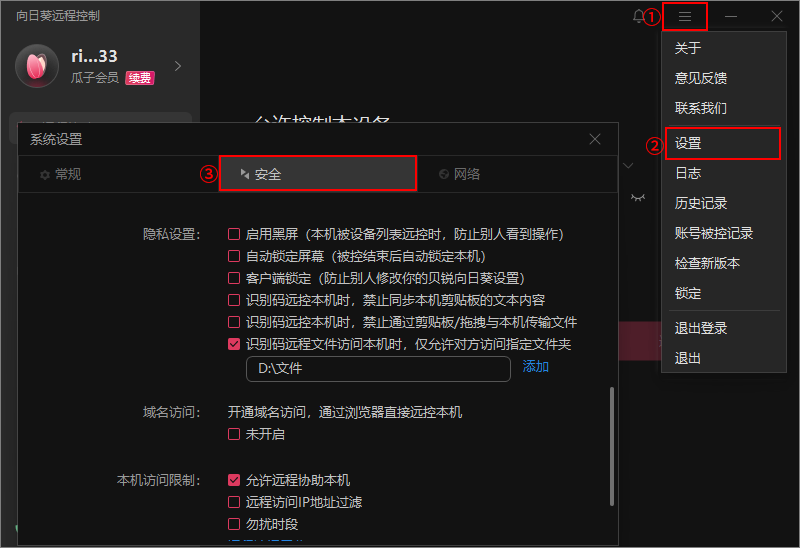800x548 pixels.
Task: Switch to the 安全 tab
Action: 317,174
